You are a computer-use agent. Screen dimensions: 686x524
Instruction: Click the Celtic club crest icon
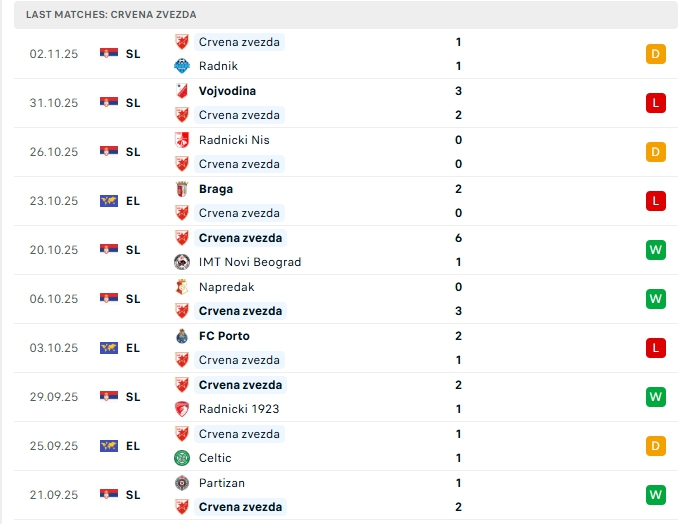[x=182, y=458]
